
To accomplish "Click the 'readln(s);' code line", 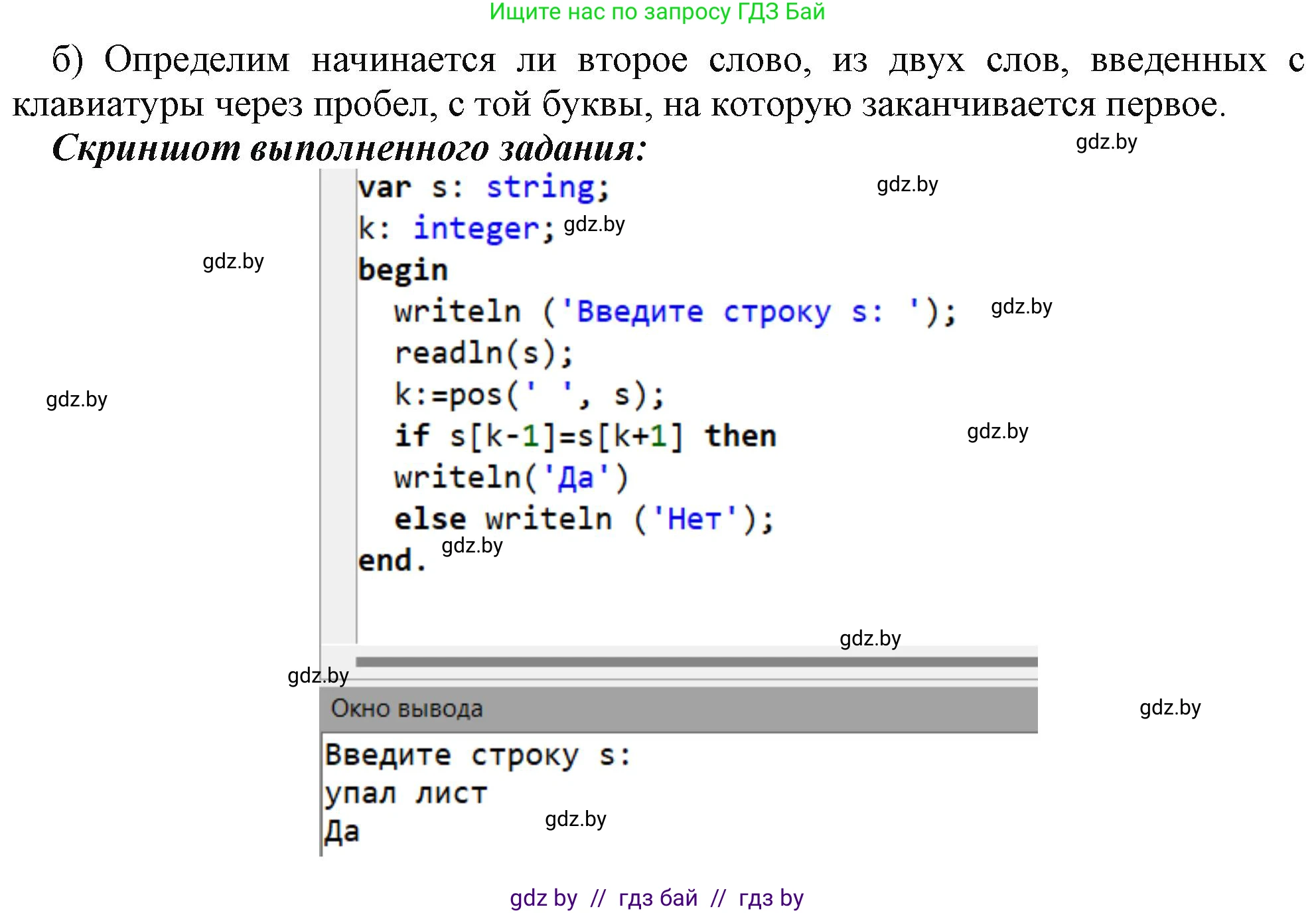I will coord(483,353).
